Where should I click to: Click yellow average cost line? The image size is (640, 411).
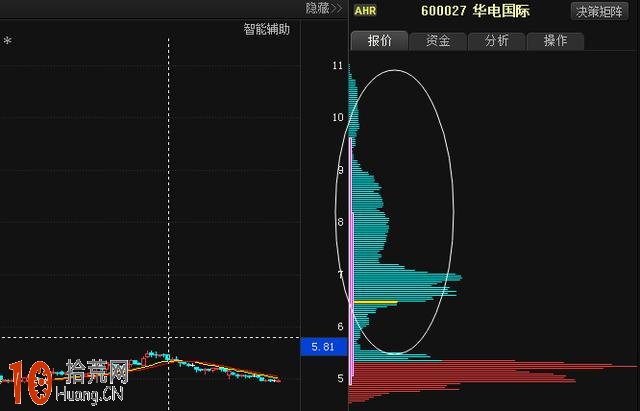pyautogui.click(x=375, y=302)
